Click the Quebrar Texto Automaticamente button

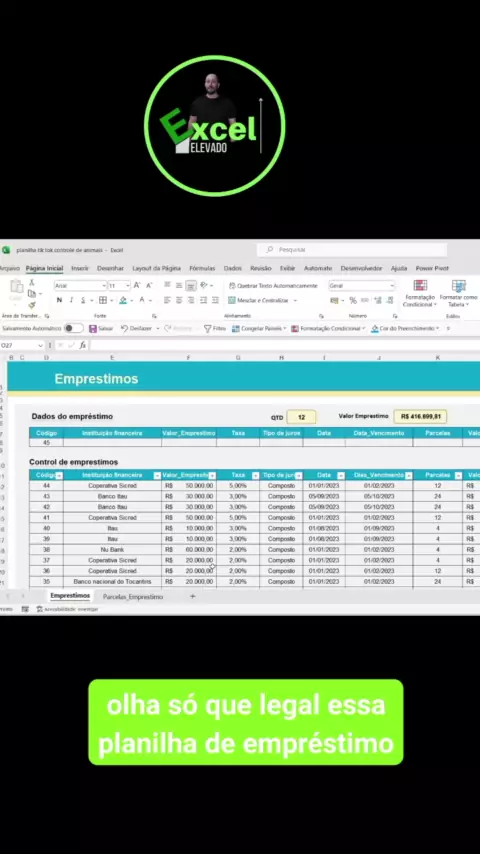[x=273, y=285]
